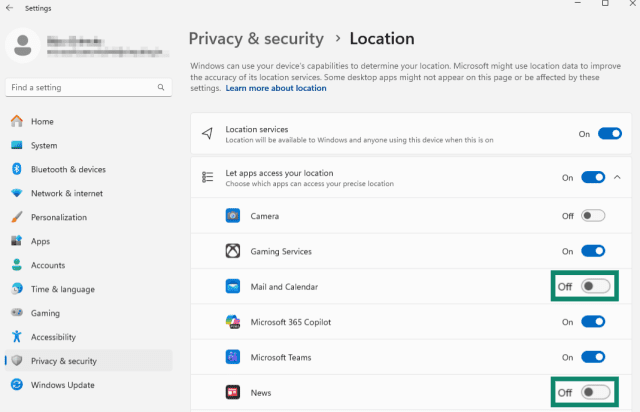Collapse the Let apps access your location section

click(617, 177)
